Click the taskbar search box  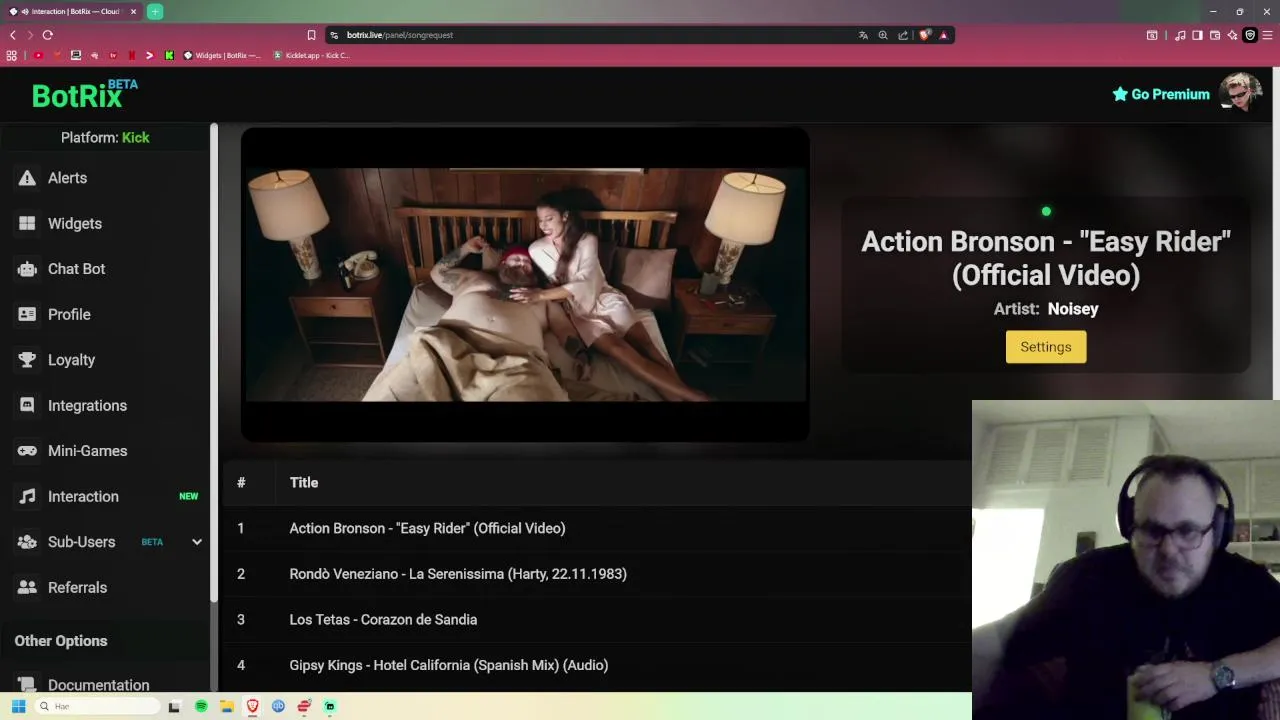point(98,706)
